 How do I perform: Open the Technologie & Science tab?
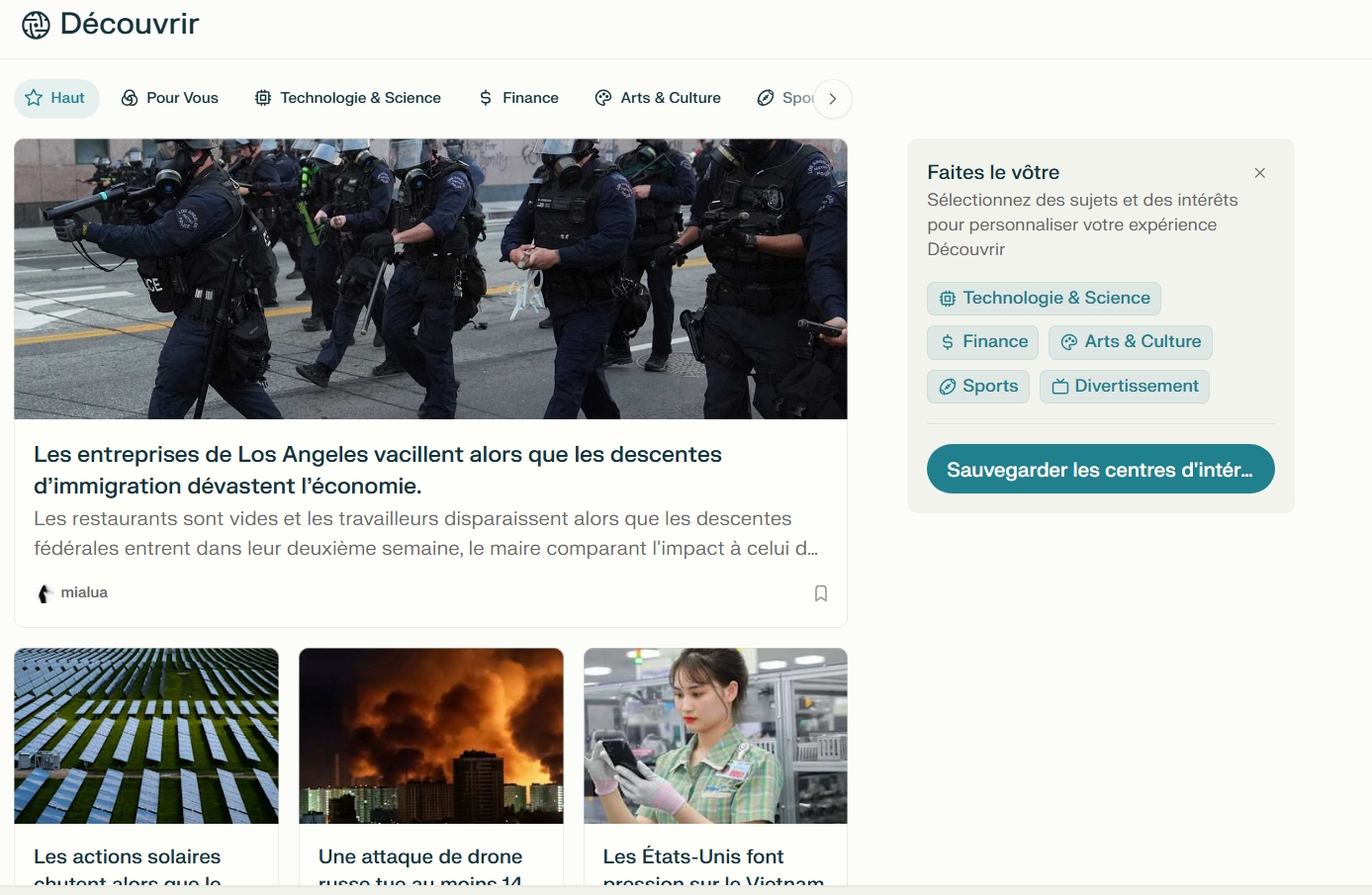[348, 98]
